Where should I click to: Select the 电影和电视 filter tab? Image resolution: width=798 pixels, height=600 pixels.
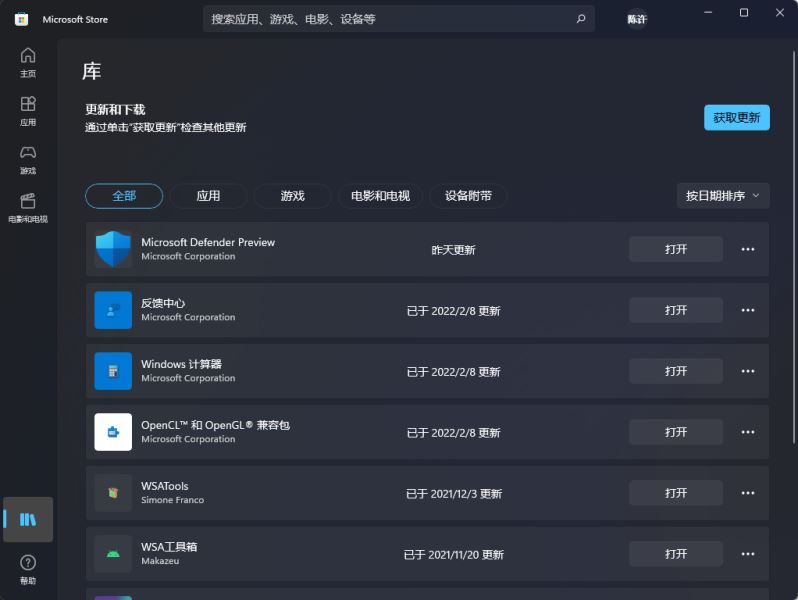pos(380,196)
